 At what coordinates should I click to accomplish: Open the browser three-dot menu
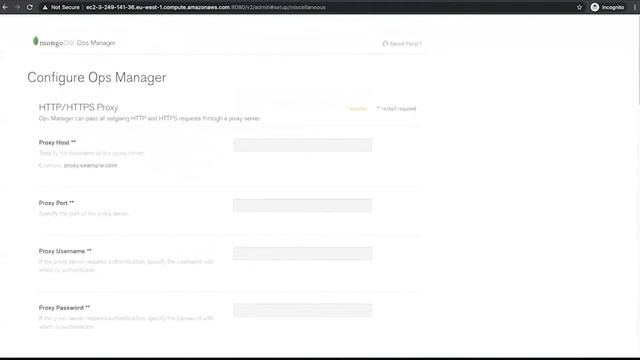pos(635,7)
